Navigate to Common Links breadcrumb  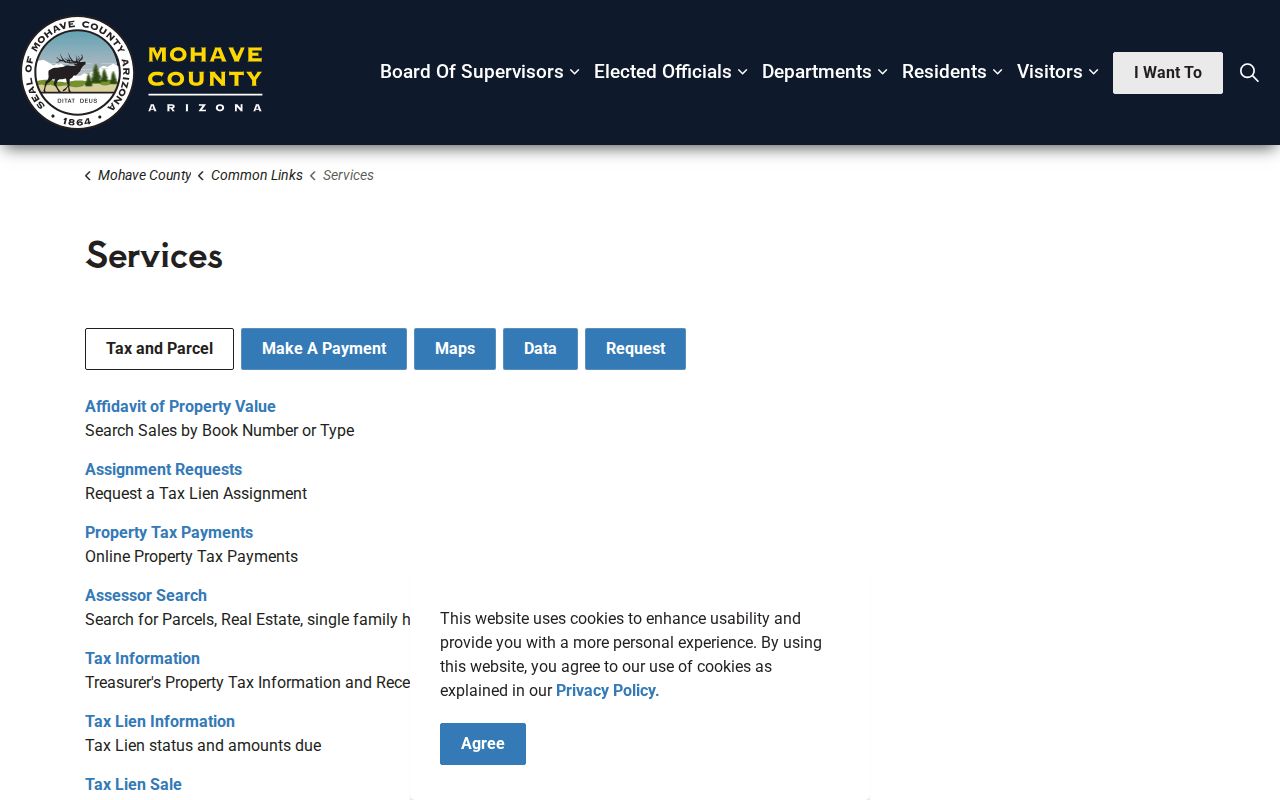click(x=257, y=175)
